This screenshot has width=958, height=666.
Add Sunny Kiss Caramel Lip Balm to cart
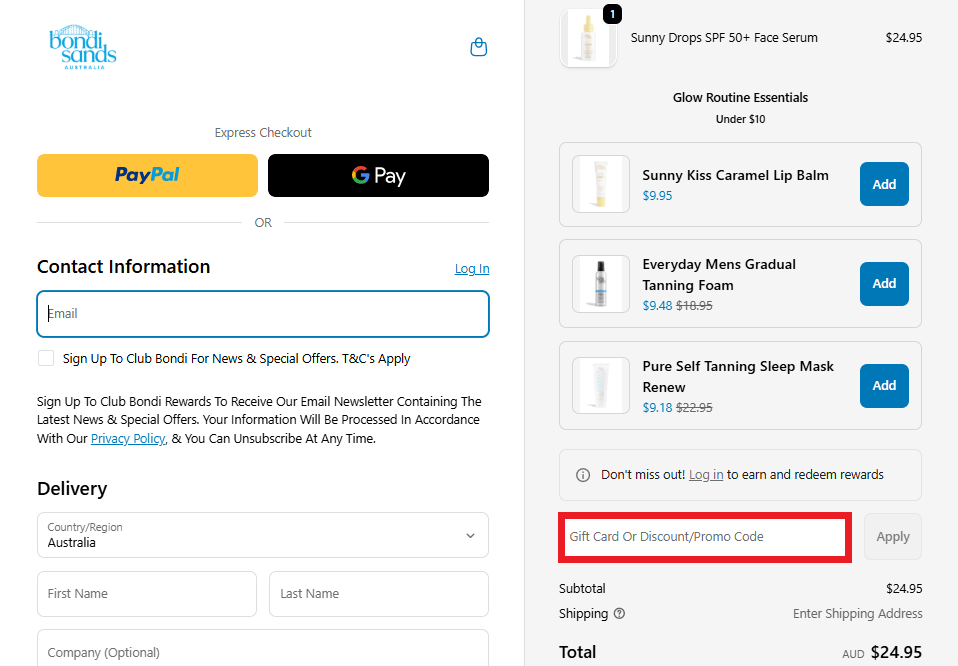[x=884, y=184]
